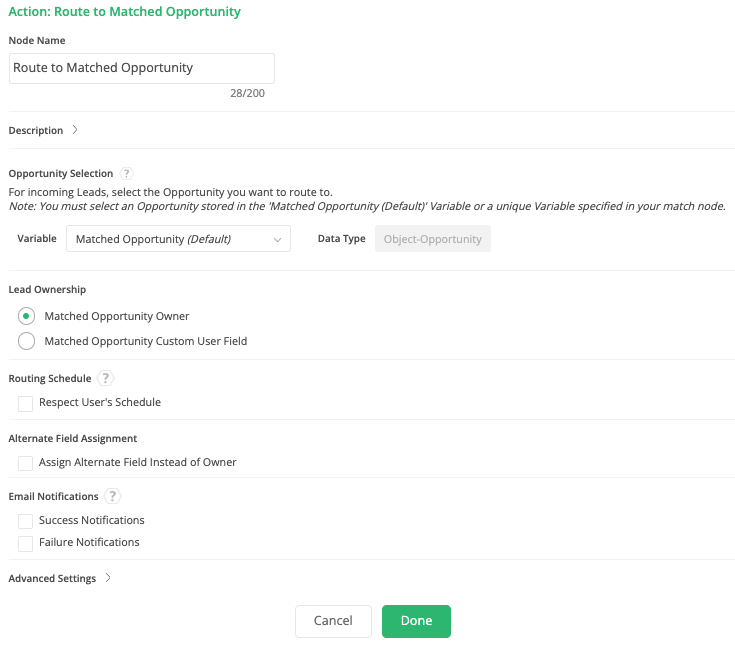Screen dimensions: 735x648
Task: Enable Failure Notifications checkbox
Action: click(x=25, y=543)
